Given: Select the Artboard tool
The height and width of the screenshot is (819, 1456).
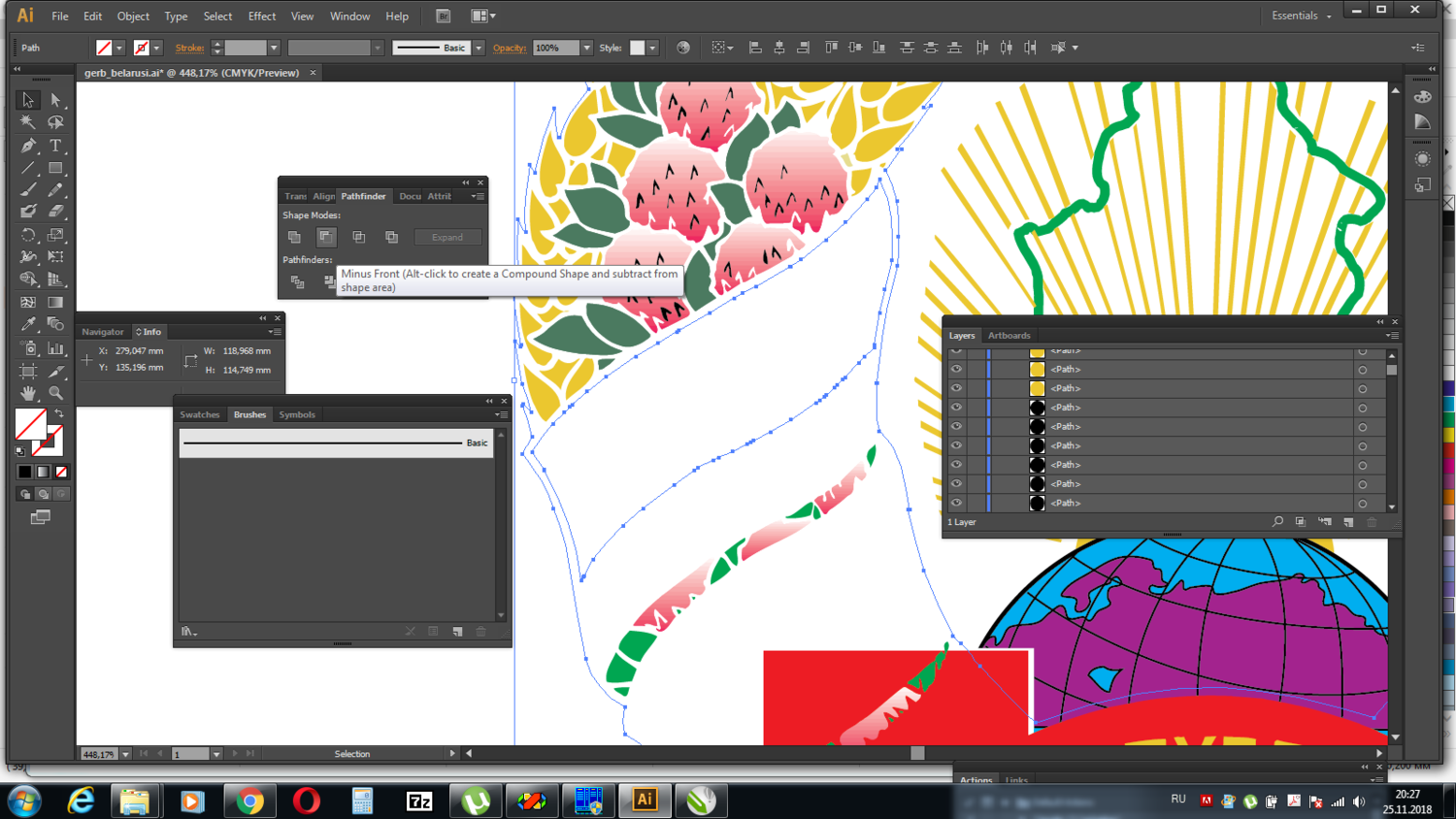Looking at the screenshot, I should 28,372.
